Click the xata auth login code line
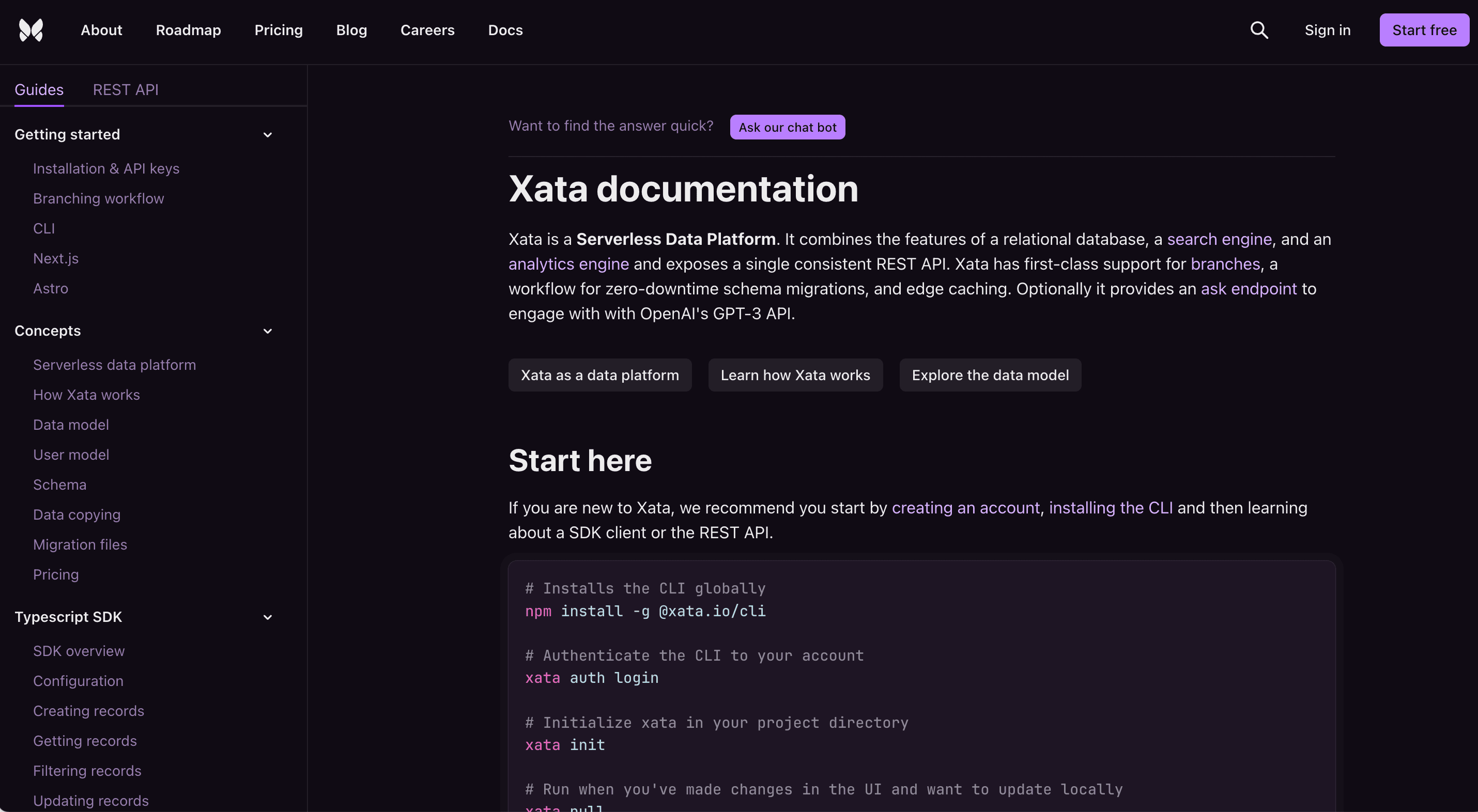This screenshot has width=1478, height=812. [x=592, y=678]
